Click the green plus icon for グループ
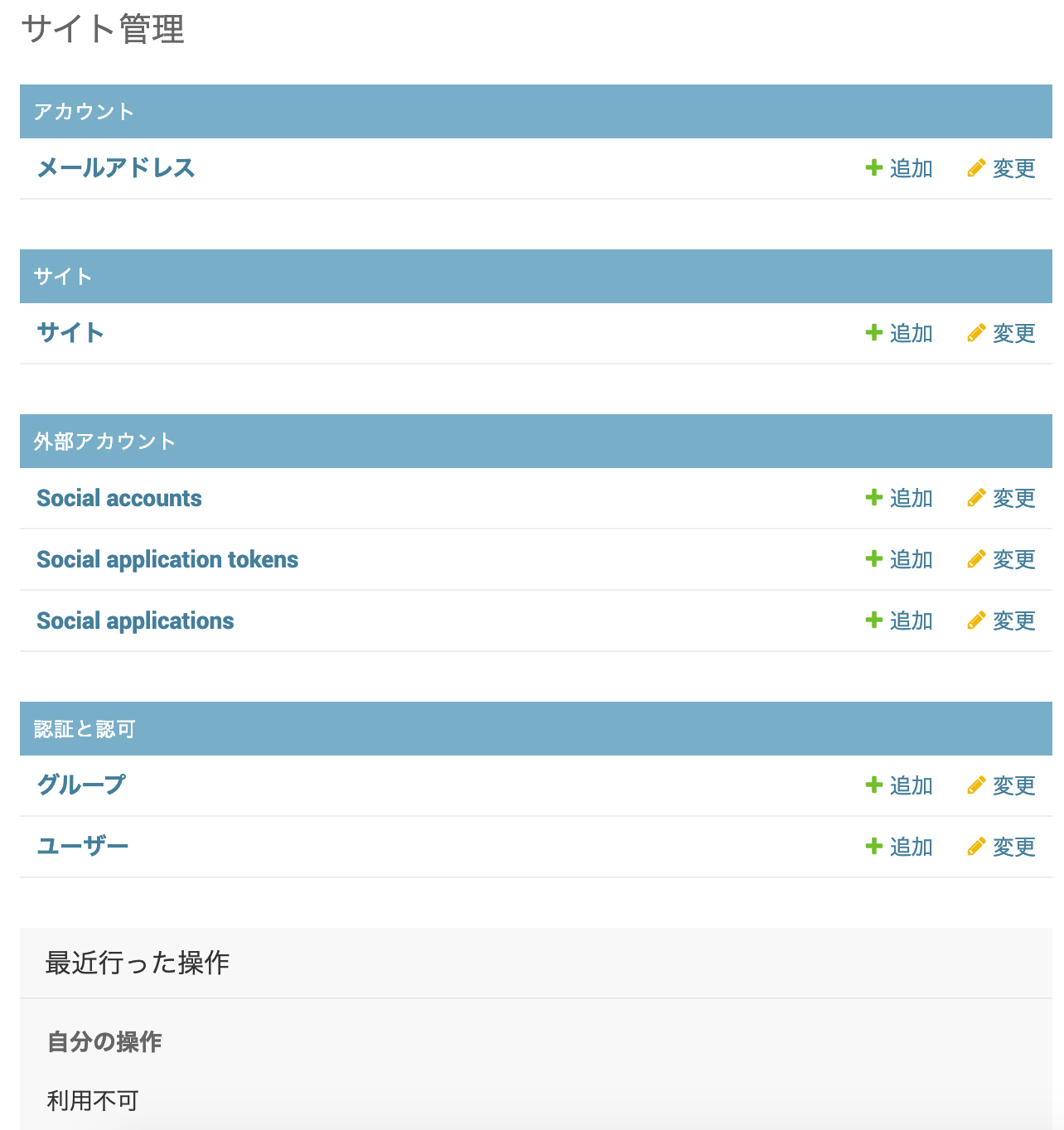This screenshot has height=1130, width=1064. pyautogui.click(x=873, y=785)
